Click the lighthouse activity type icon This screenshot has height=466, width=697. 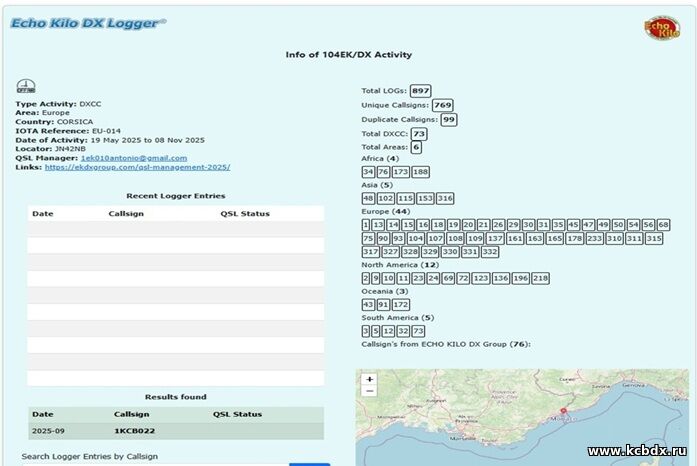25,87
